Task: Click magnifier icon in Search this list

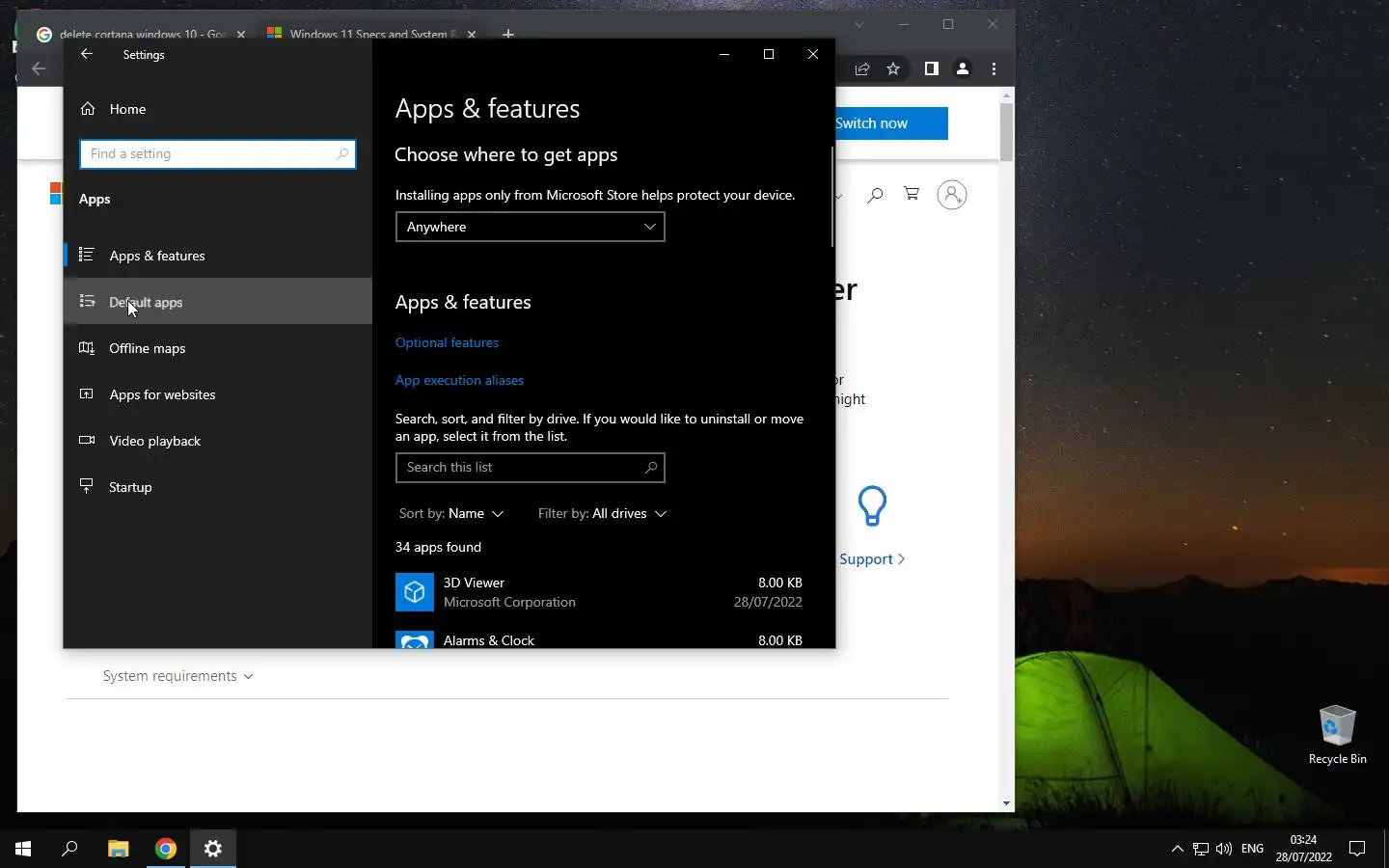Action: point(651,467)
